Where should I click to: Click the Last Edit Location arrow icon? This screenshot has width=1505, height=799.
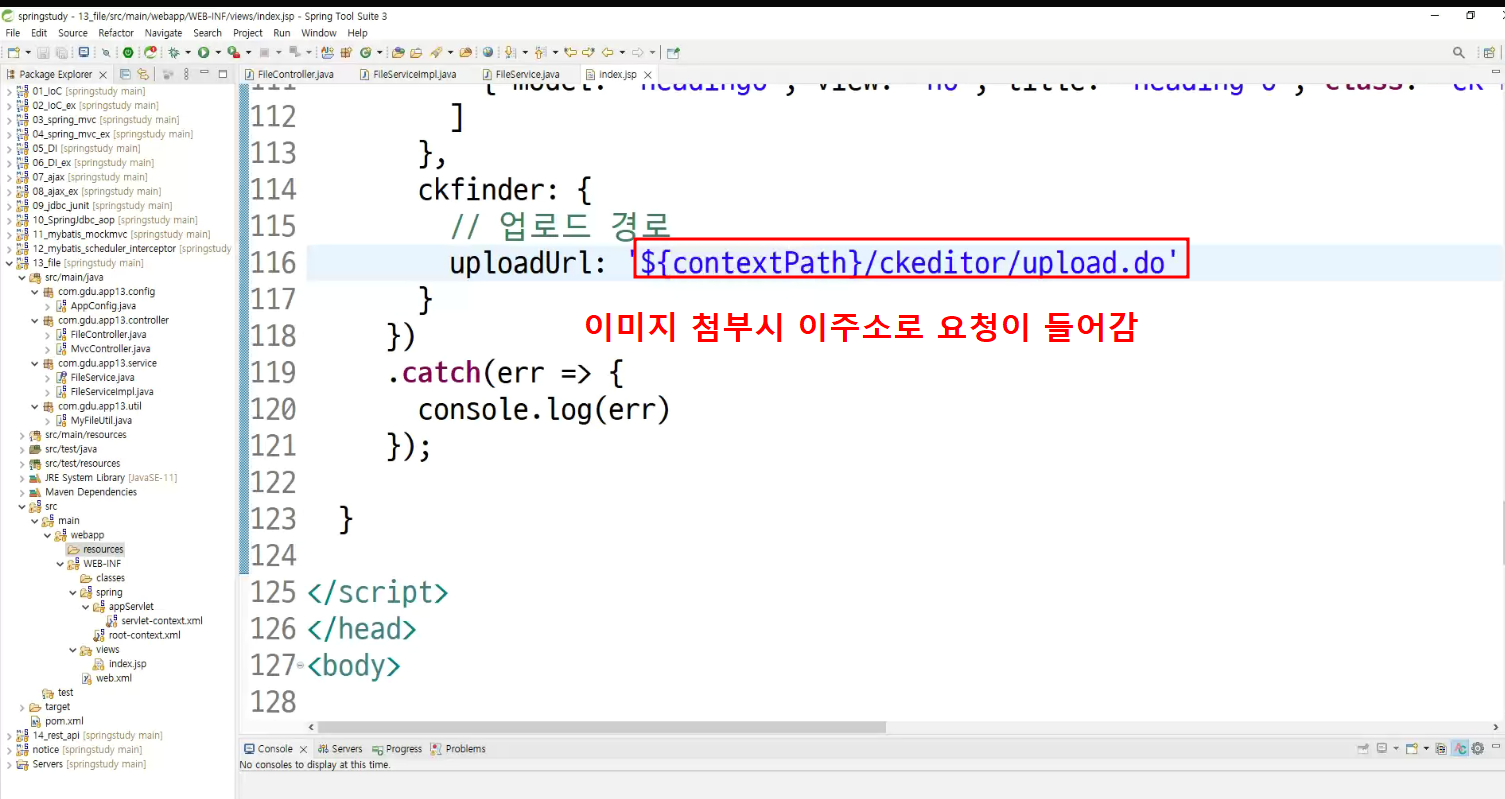[570, 52]
